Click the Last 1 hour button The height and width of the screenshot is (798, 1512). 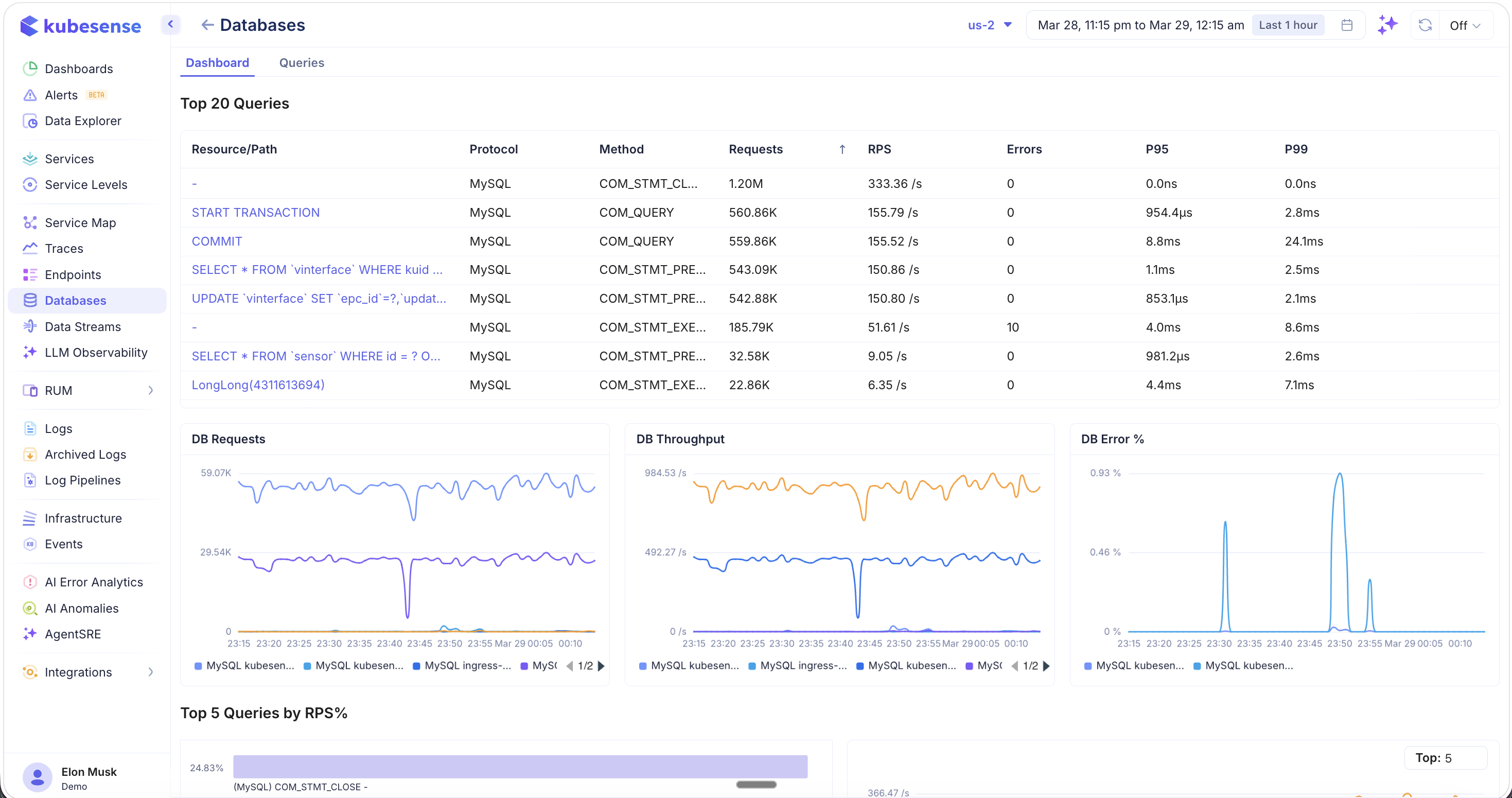(1287, 25)
